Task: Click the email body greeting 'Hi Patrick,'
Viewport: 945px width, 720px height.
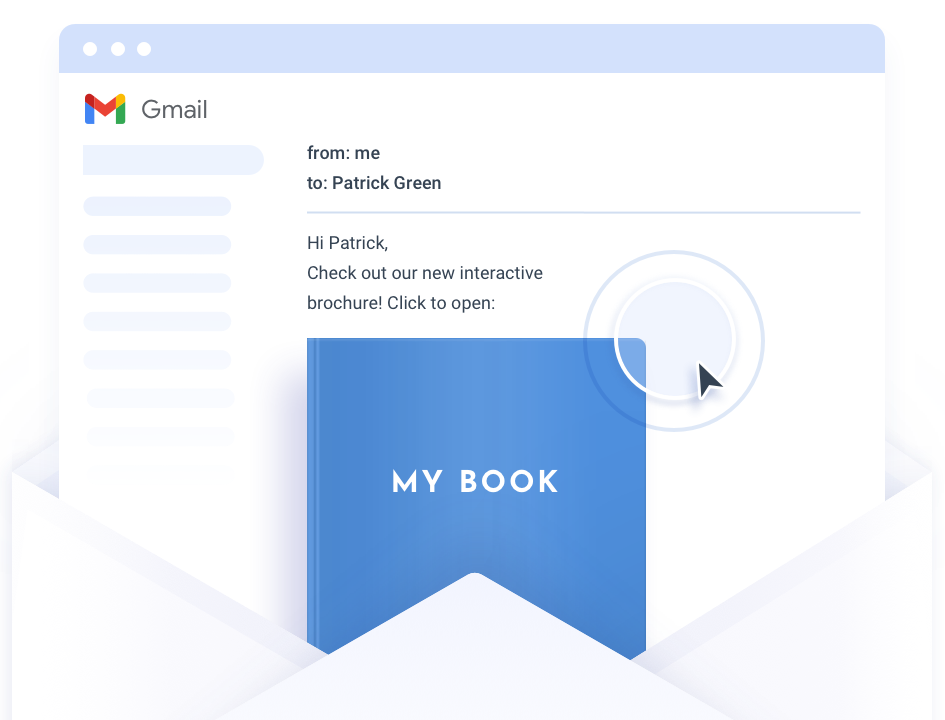Action: [x=347, y=242]
